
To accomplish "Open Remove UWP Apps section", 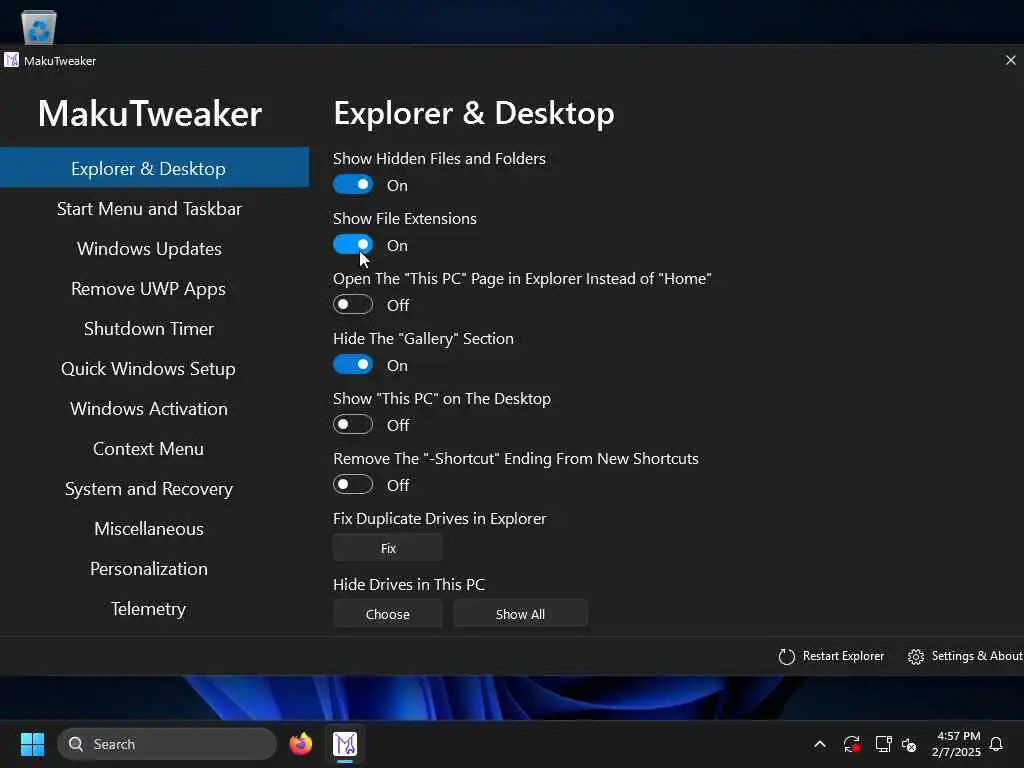I will (149, 289).
